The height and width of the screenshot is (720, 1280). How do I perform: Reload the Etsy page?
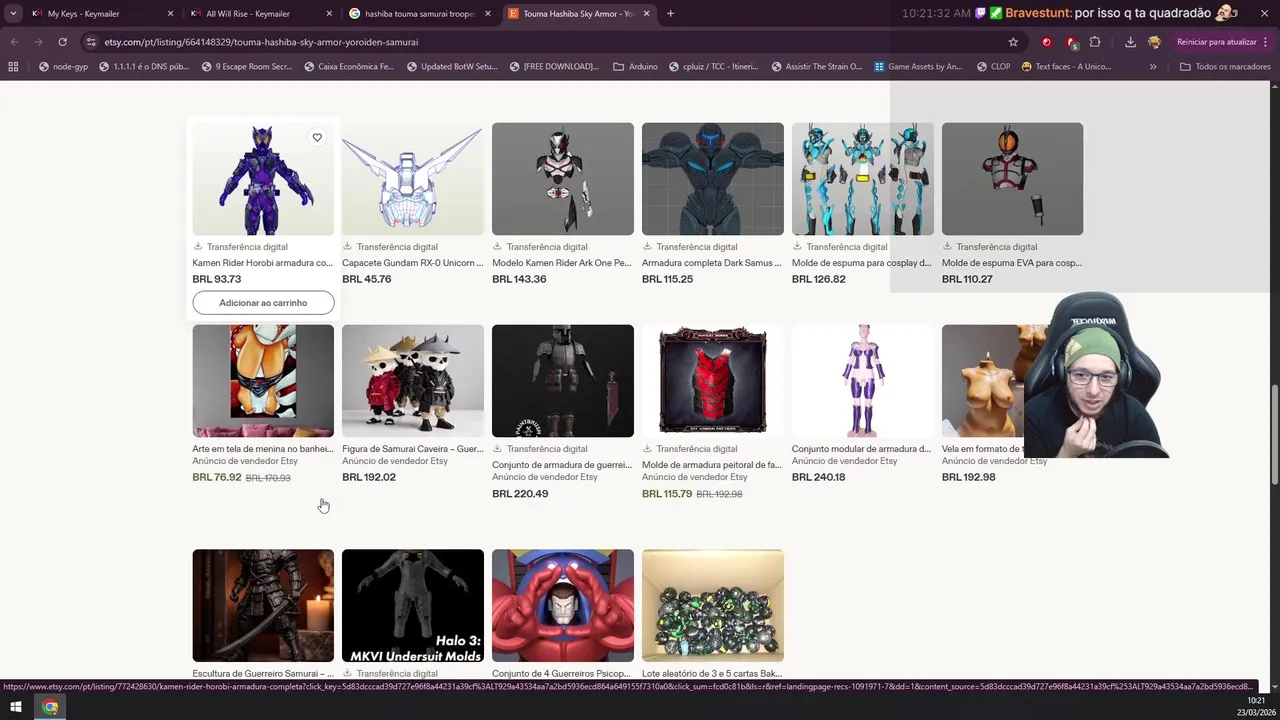(x=62, y=42)
